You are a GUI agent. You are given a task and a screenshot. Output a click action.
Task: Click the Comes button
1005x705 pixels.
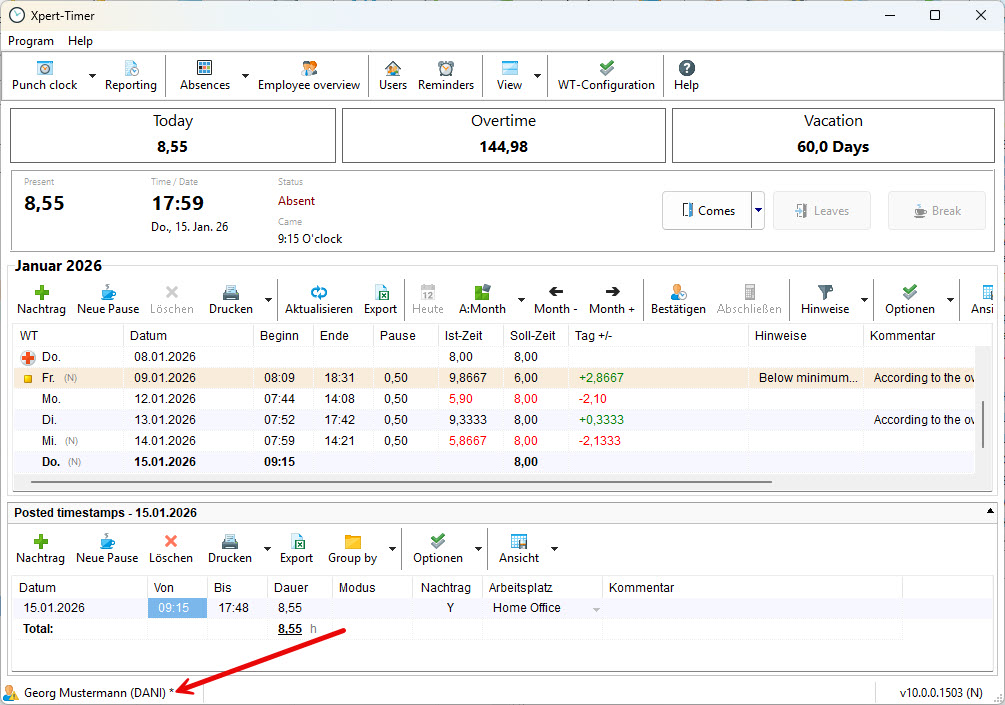[707, 211]
